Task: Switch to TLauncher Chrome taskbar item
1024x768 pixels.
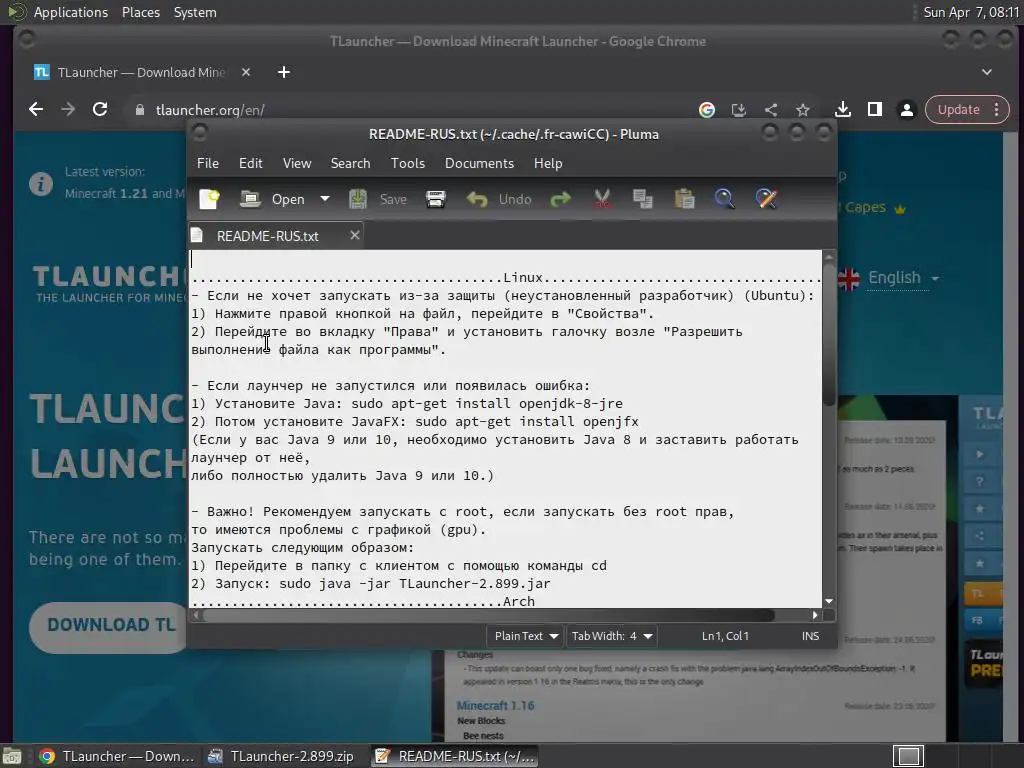Action: pyautogui.click(x=116, y=756)
